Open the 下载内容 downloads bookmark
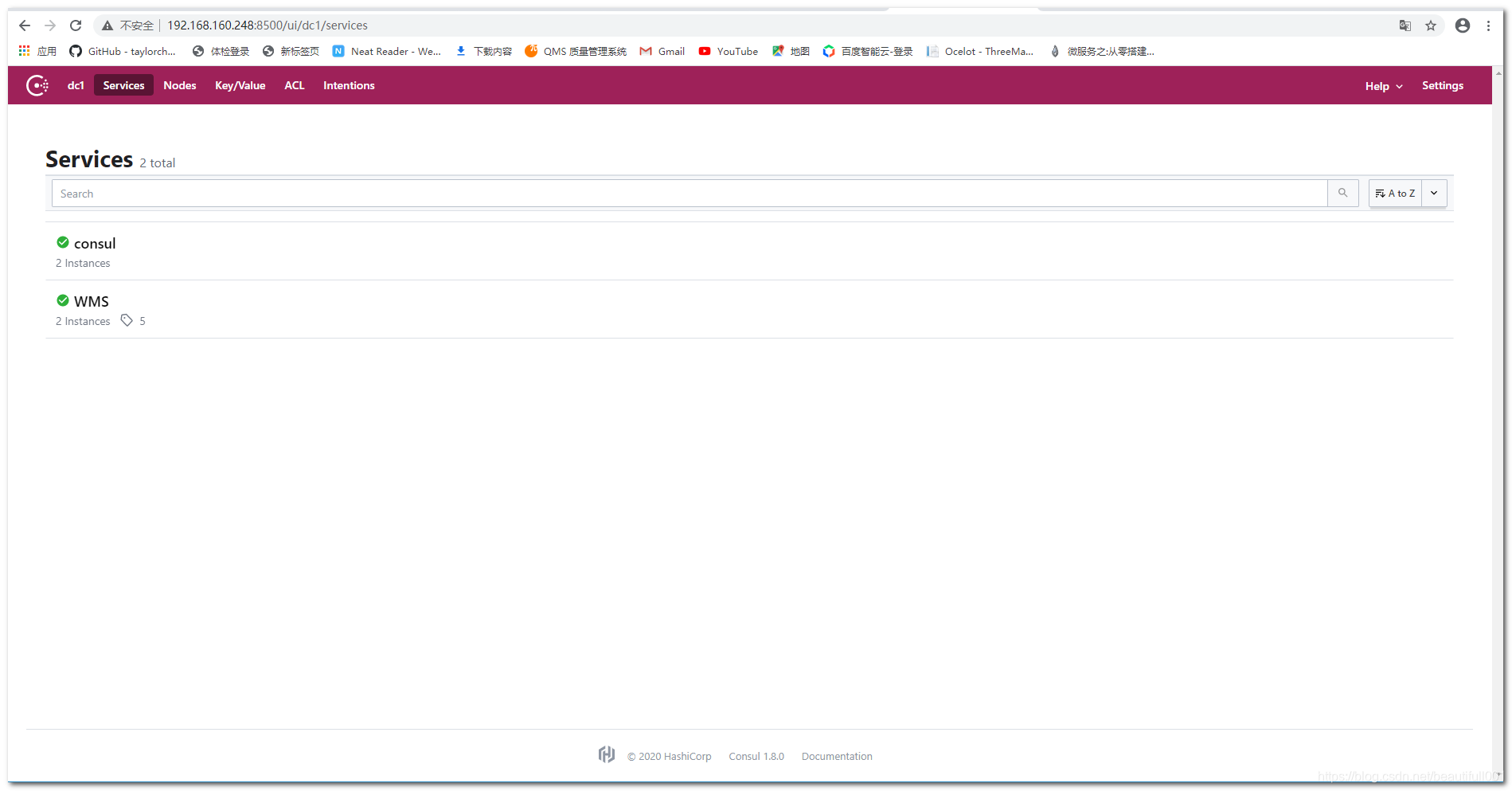This screenshot has width=1512, height=791. pos(484,51)
